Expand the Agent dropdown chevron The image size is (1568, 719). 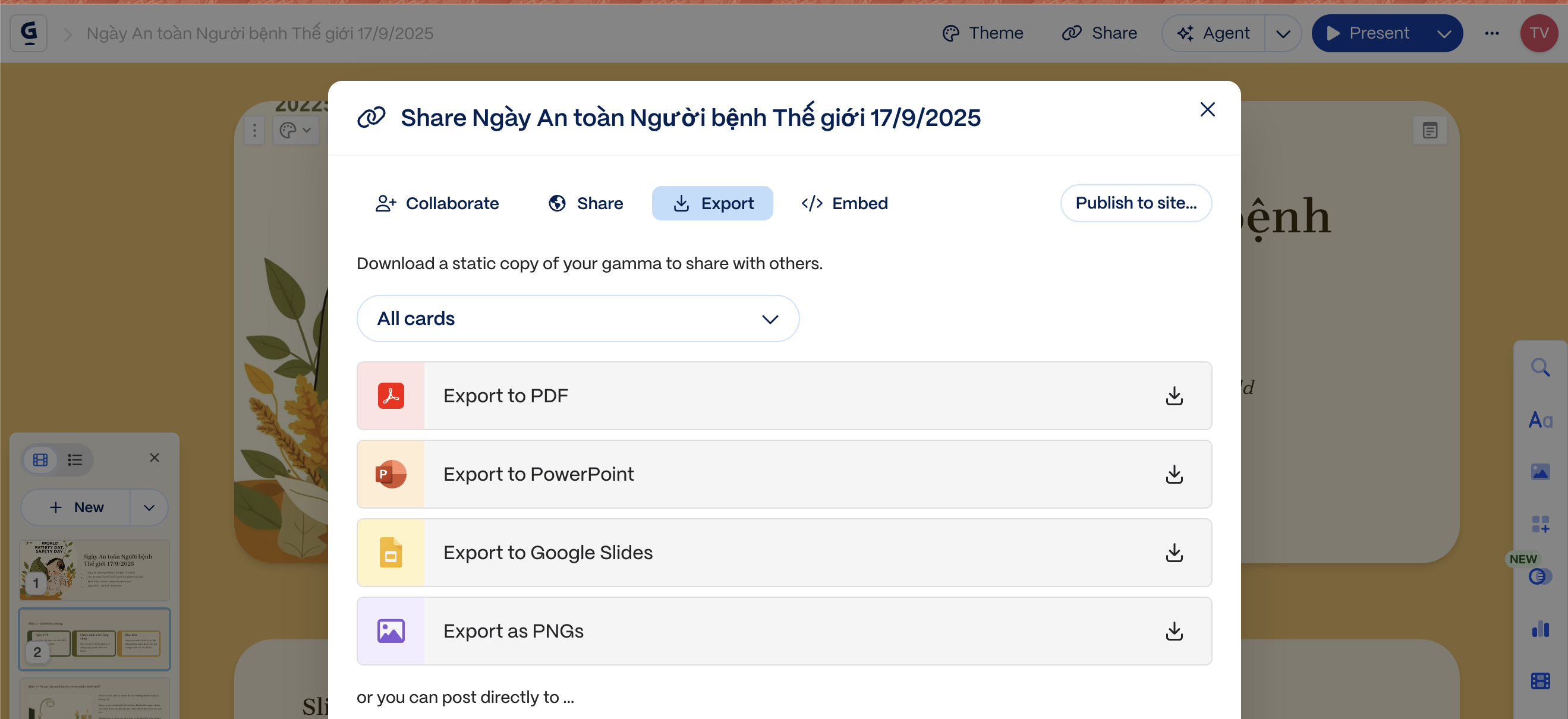[x=1283, y=33]
